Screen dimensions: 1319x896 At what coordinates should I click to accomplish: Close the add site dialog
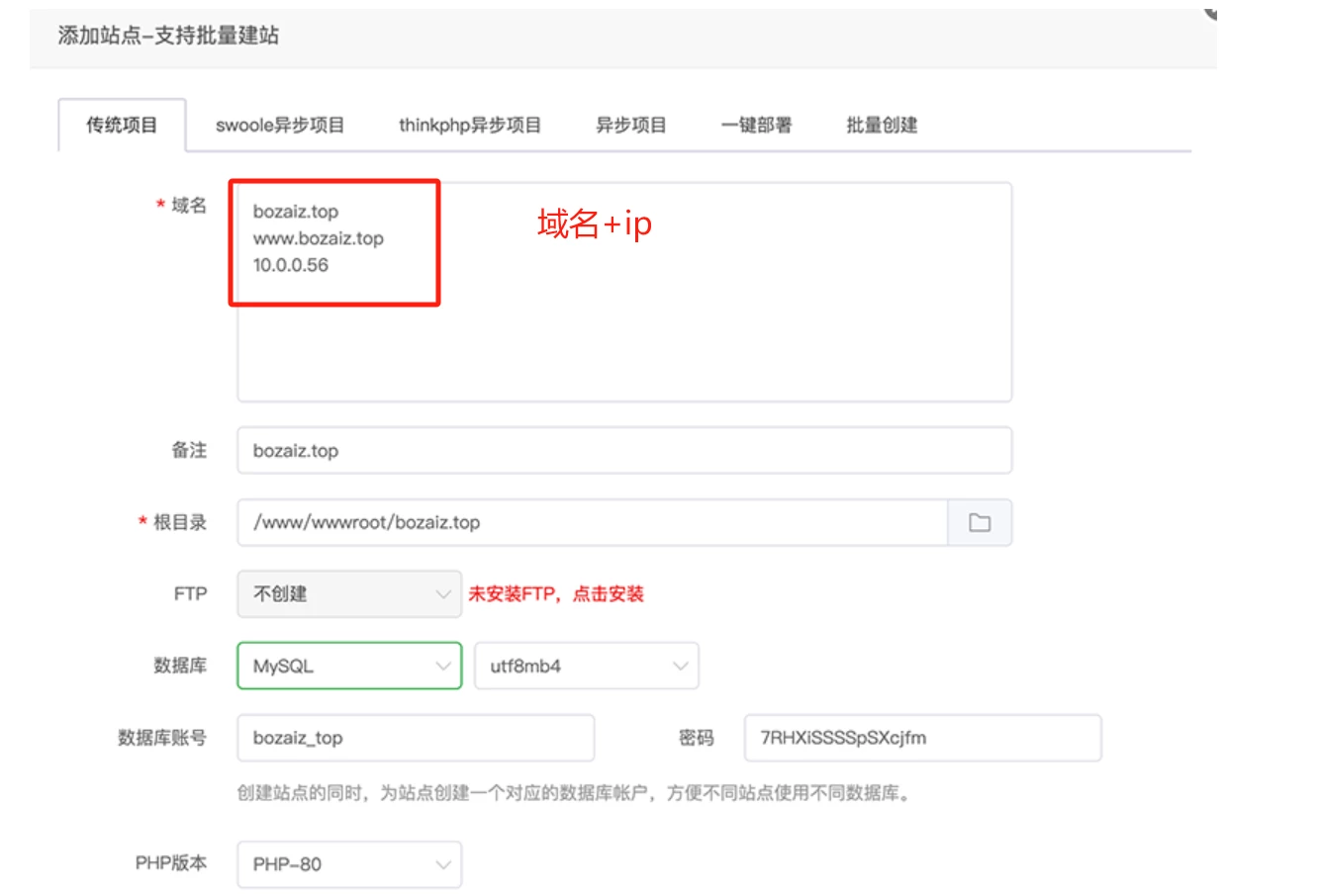(x=1210, y=11)
